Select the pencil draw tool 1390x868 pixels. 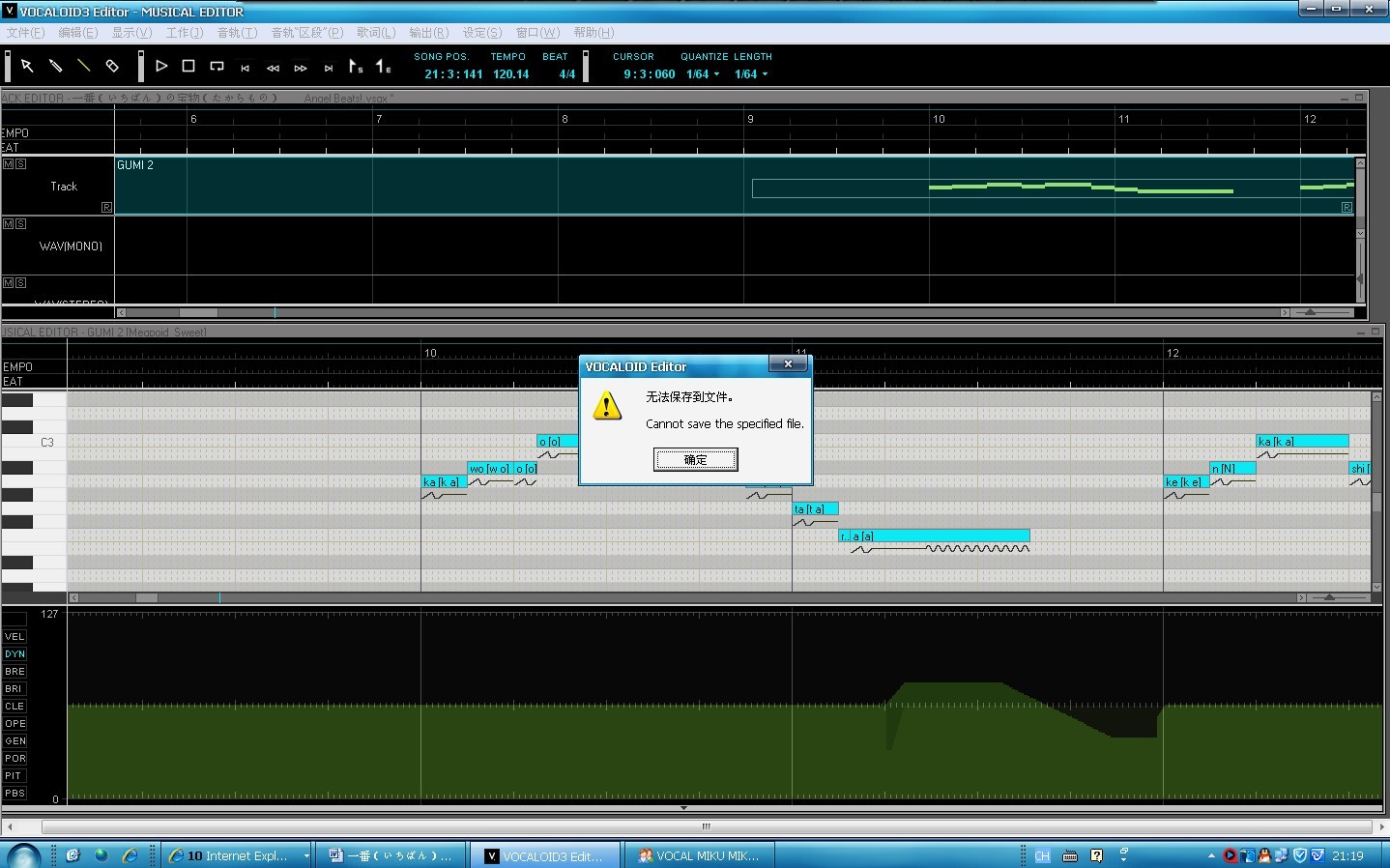pos(56,66)
